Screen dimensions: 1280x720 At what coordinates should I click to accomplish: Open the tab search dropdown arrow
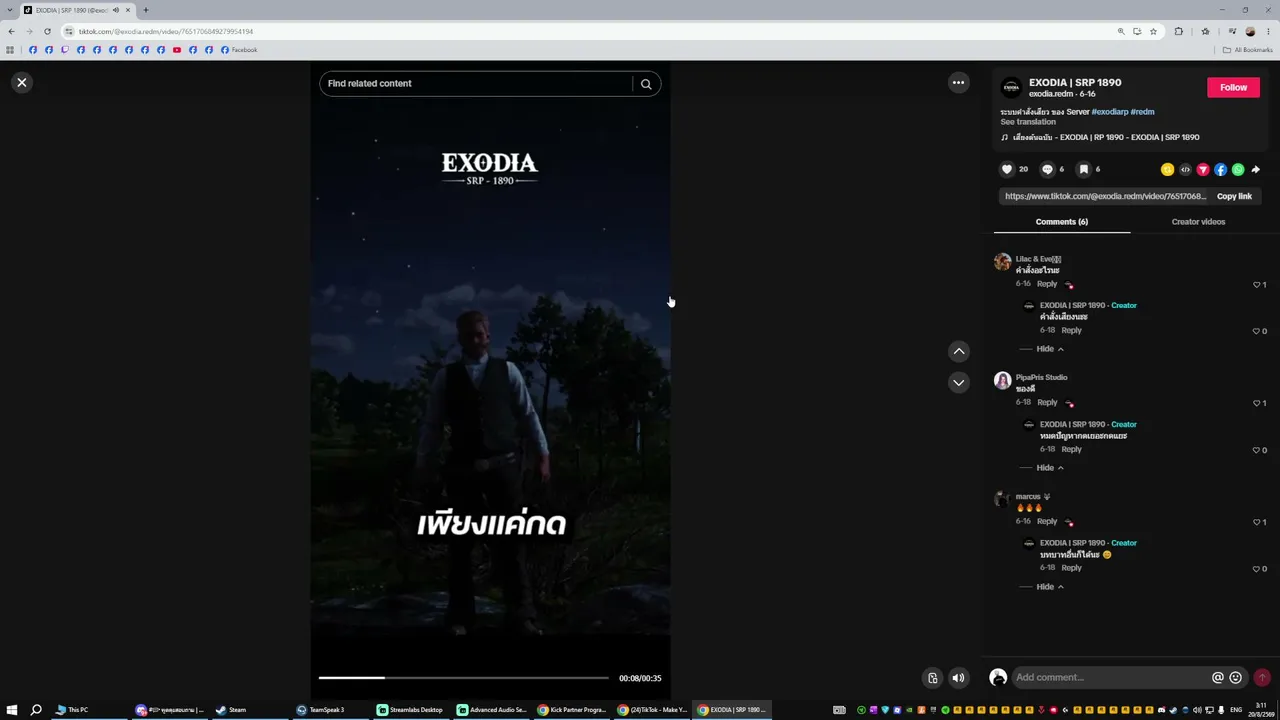9,10
